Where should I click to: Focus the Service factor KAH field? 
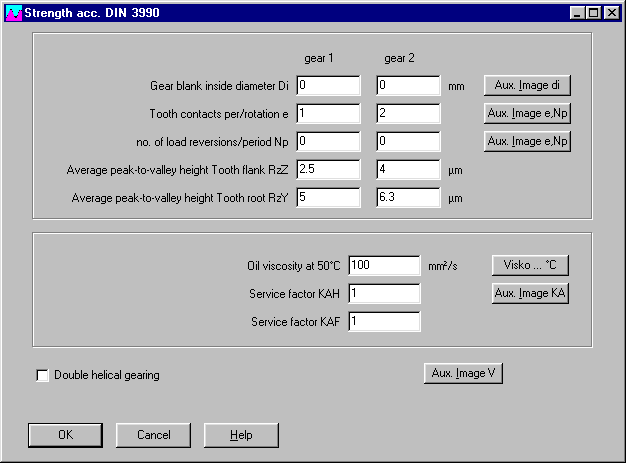tap(384, 294)
